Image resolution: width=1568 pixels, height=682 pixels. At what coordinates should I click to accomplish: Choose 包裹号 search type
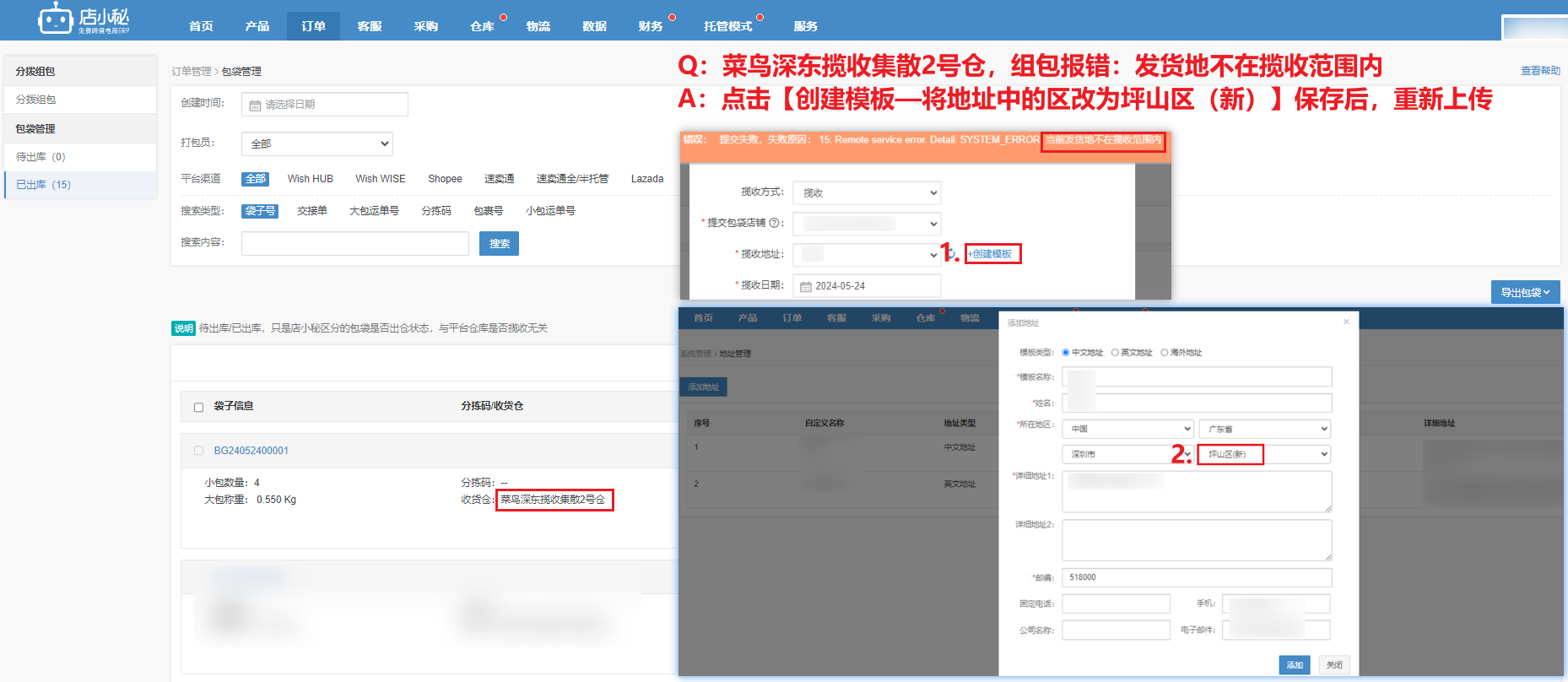pyautogui.click(x=489, y=211)
